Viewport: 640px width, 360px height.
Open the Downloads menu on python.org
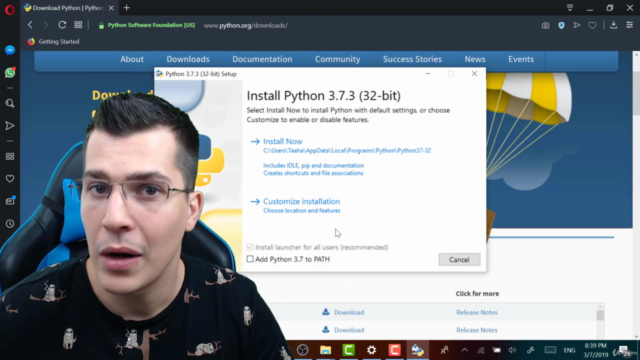click(x=188, y=59)
